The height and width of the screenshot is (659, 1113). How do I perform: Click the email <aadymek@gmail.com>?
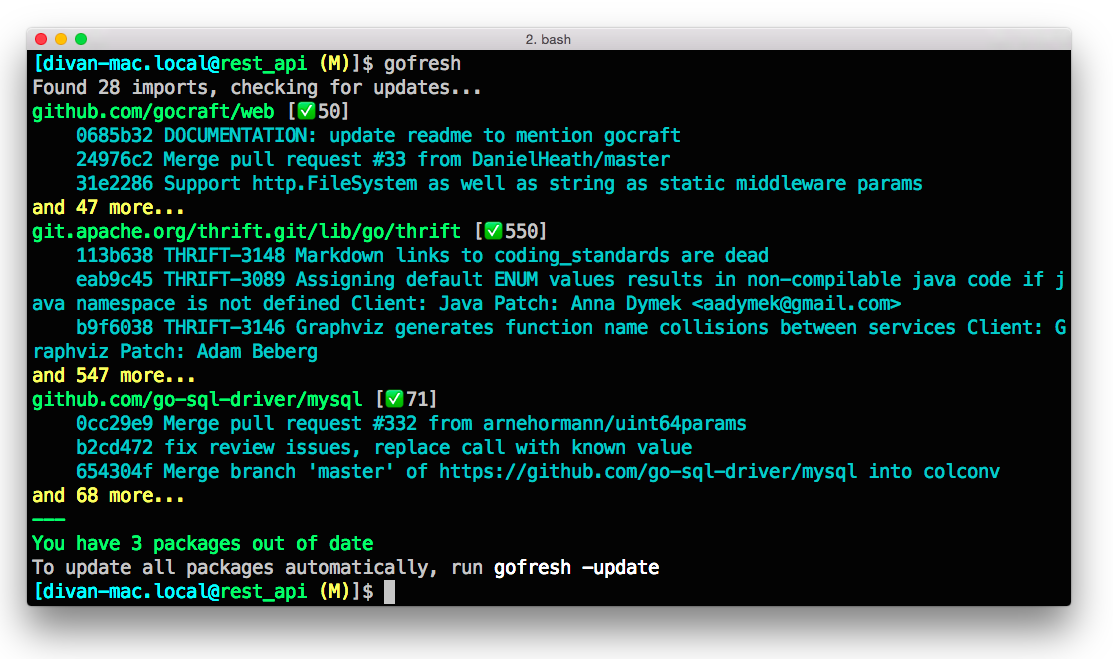(x=796, y=304)
